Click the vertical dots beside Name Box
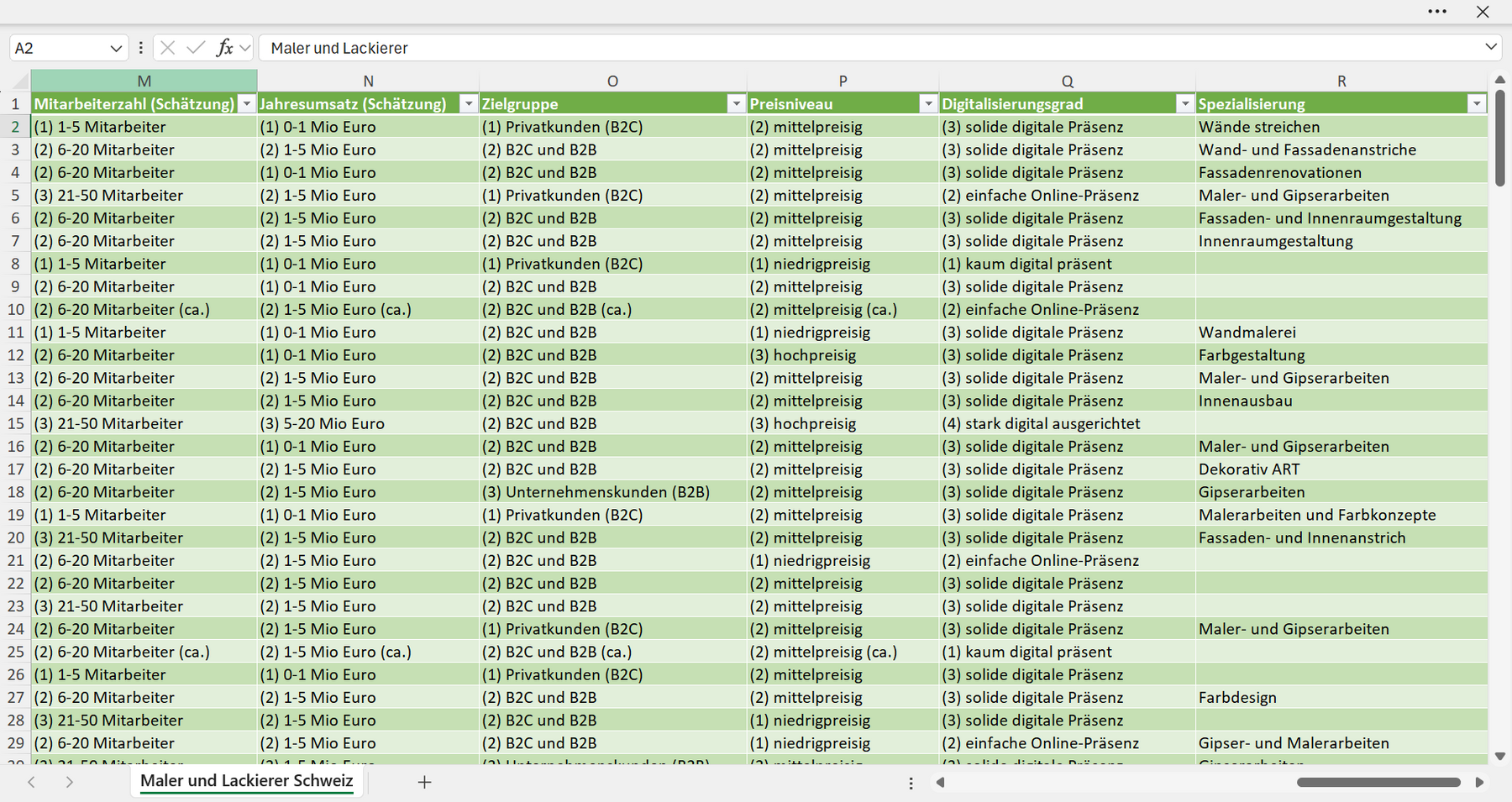 (x=140, y=48)
